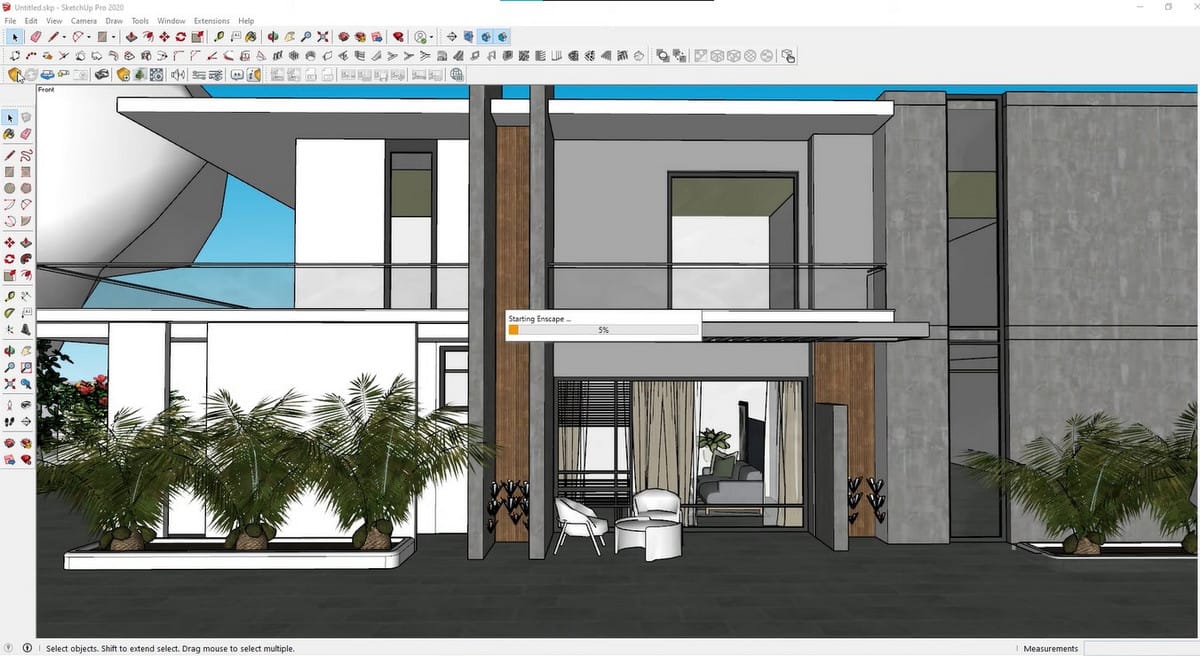1200x656 pixels.
Task: Click the Enscape globe icon
Action: point(457,74)
